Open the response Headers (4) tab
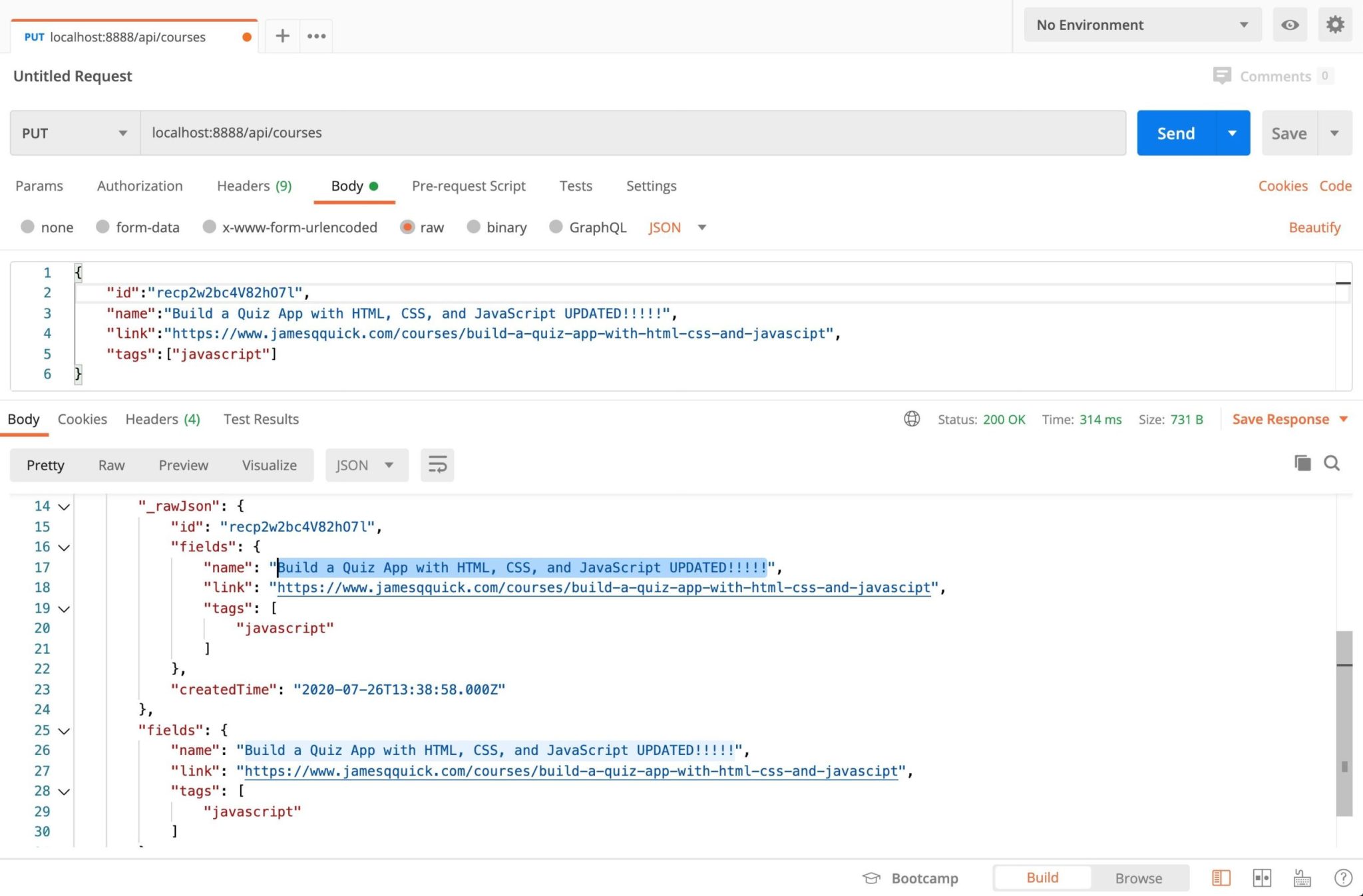This screenshot has height=896, width=1363. [x=162, y=419]
